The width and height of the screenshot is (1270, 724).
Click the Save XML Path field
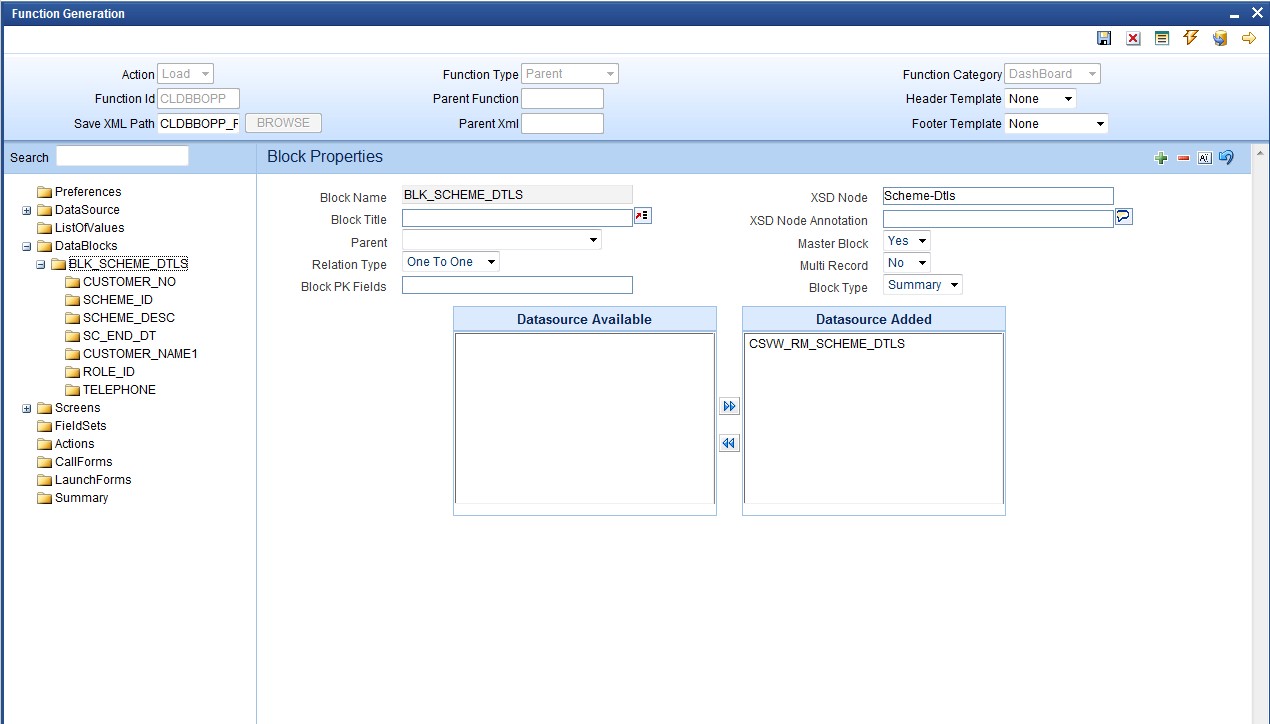(199, 123)
